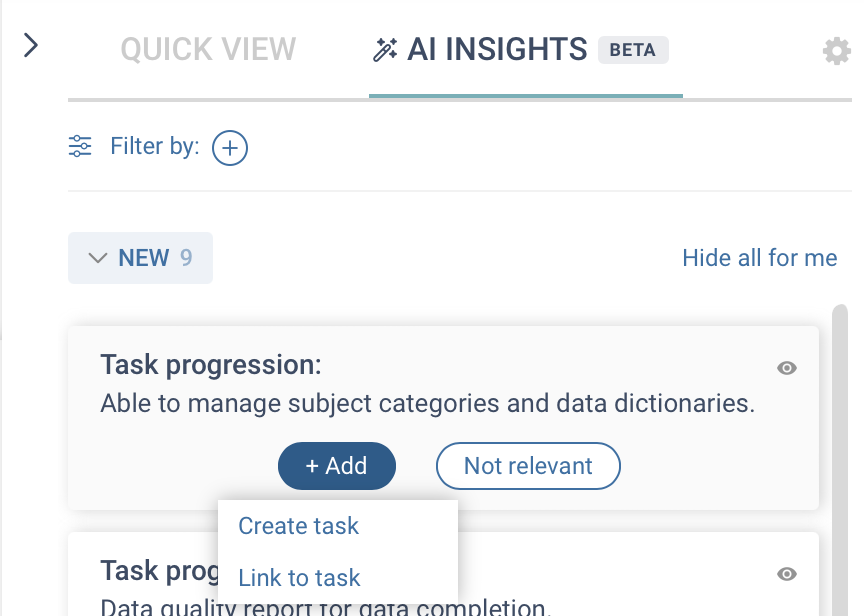864x616 pixels.
Task: Collapse the NEW section chevron
Action: click(x=97, y=258)
